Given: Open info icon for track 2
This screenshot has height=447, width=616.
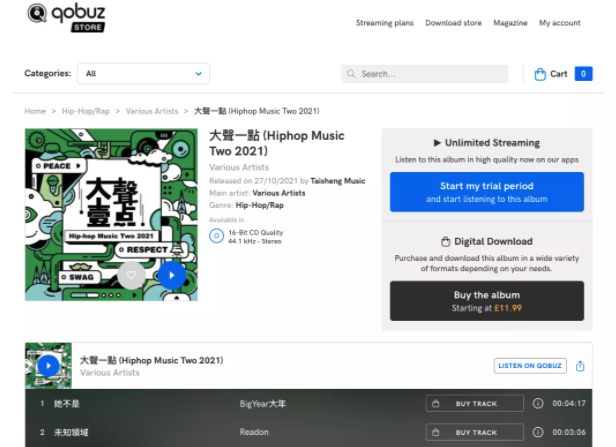Looking at the screenshot, I should 538,432.
